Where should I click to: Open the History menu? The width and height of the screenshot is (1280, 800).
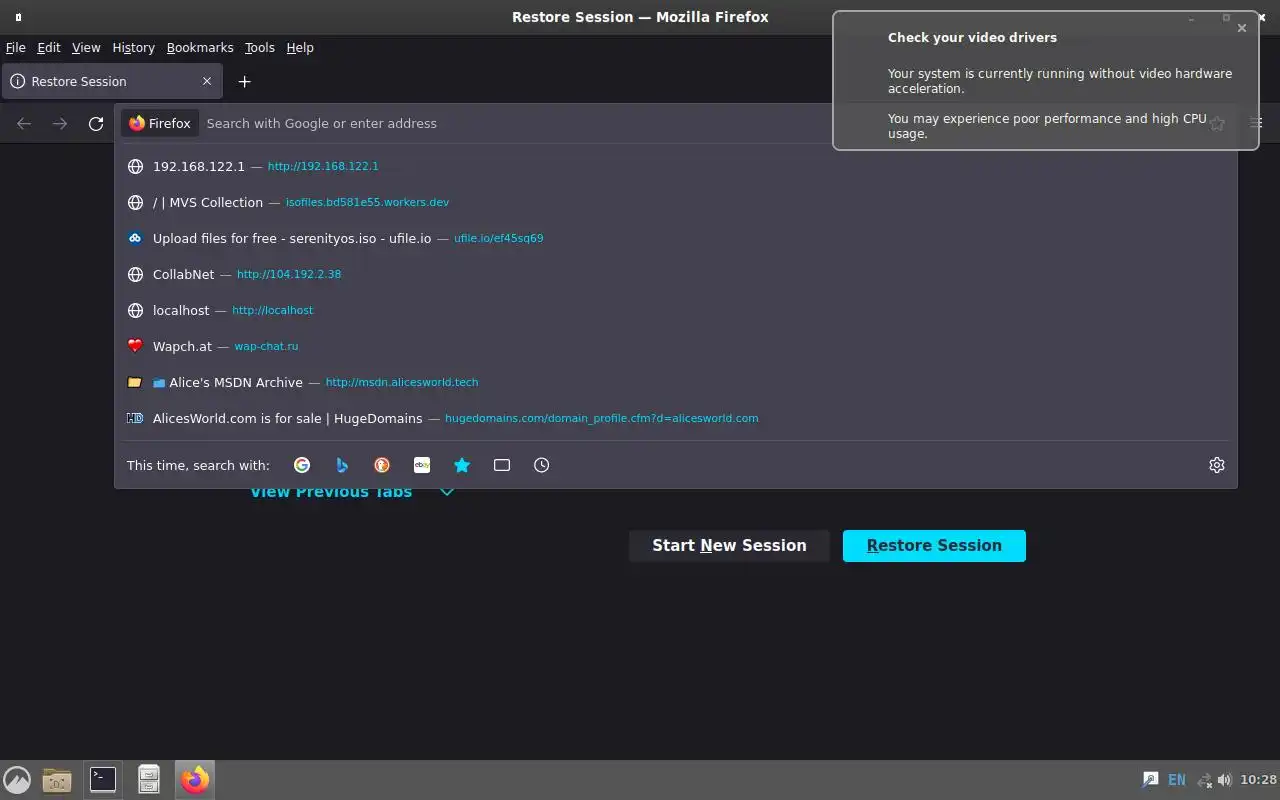click(x=133, y=47)
